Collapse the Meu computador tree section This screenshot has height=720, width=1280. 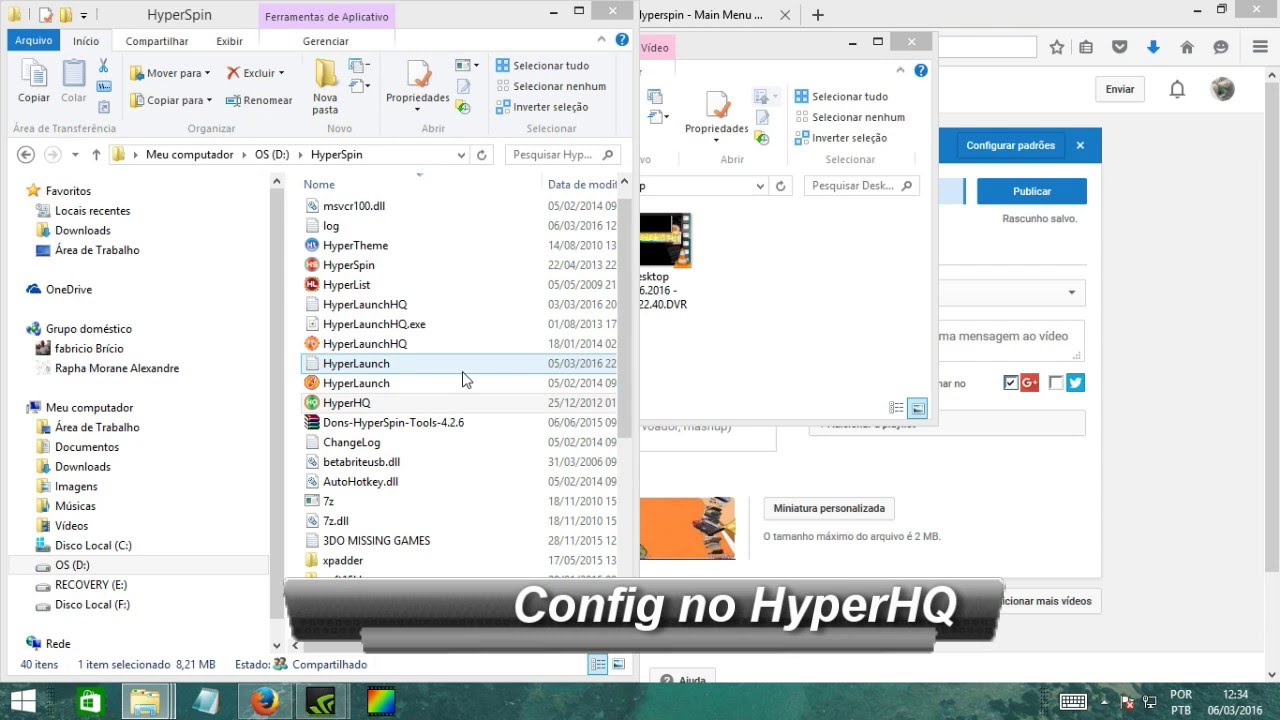click(x=19, y=408)
